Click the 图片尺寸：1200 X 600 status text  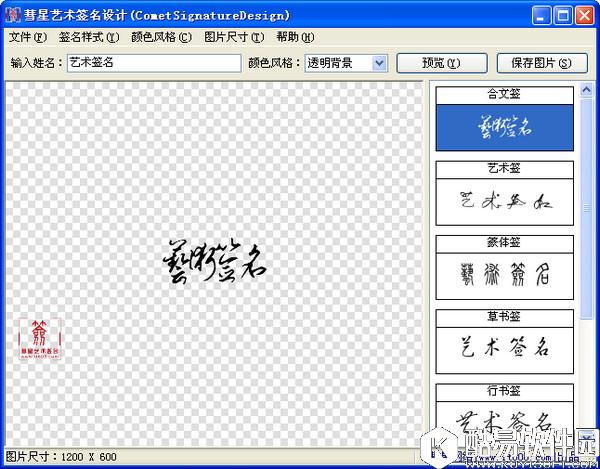[61, 457]
